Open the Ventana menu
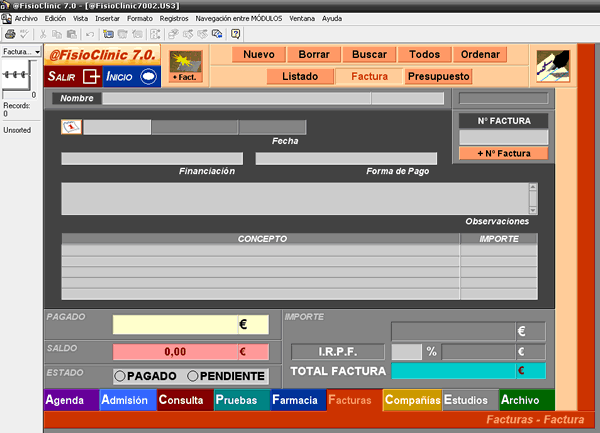 [x=302, y=18]
